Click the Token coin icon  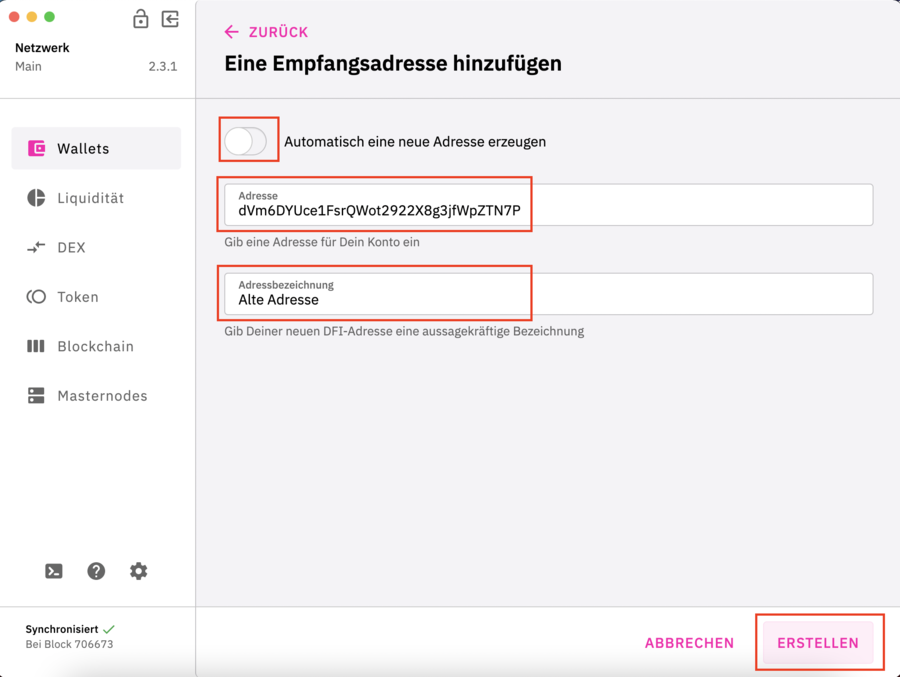[x=37, y=297]
